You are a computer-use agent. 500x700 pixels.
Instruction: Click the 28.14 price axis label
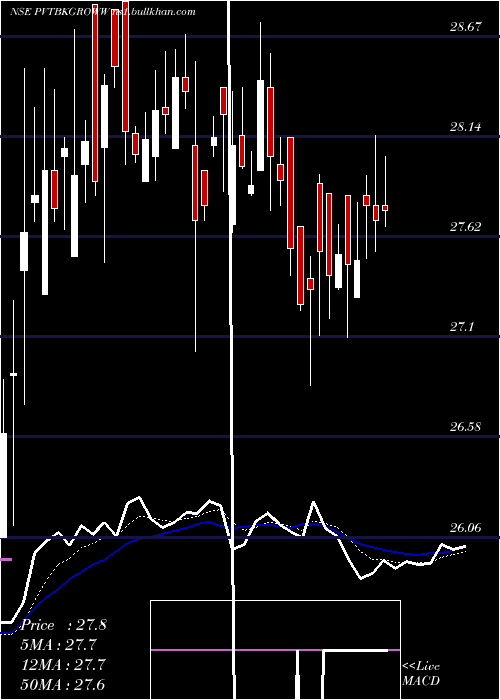[x=466, y=127]
